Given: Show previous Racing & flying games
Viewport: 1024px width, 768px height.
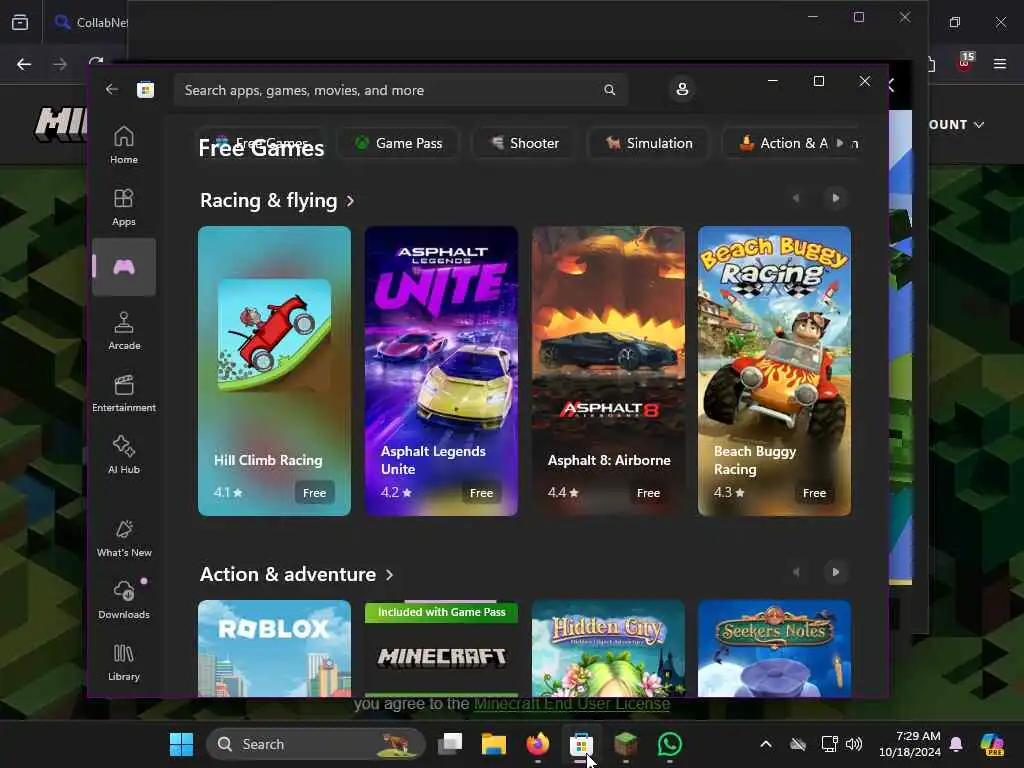Looking at the screenshot, I should (x=795, y=198).
